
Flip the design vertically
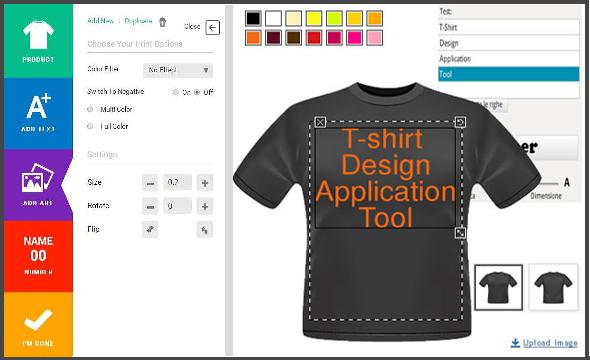(205, 229)
